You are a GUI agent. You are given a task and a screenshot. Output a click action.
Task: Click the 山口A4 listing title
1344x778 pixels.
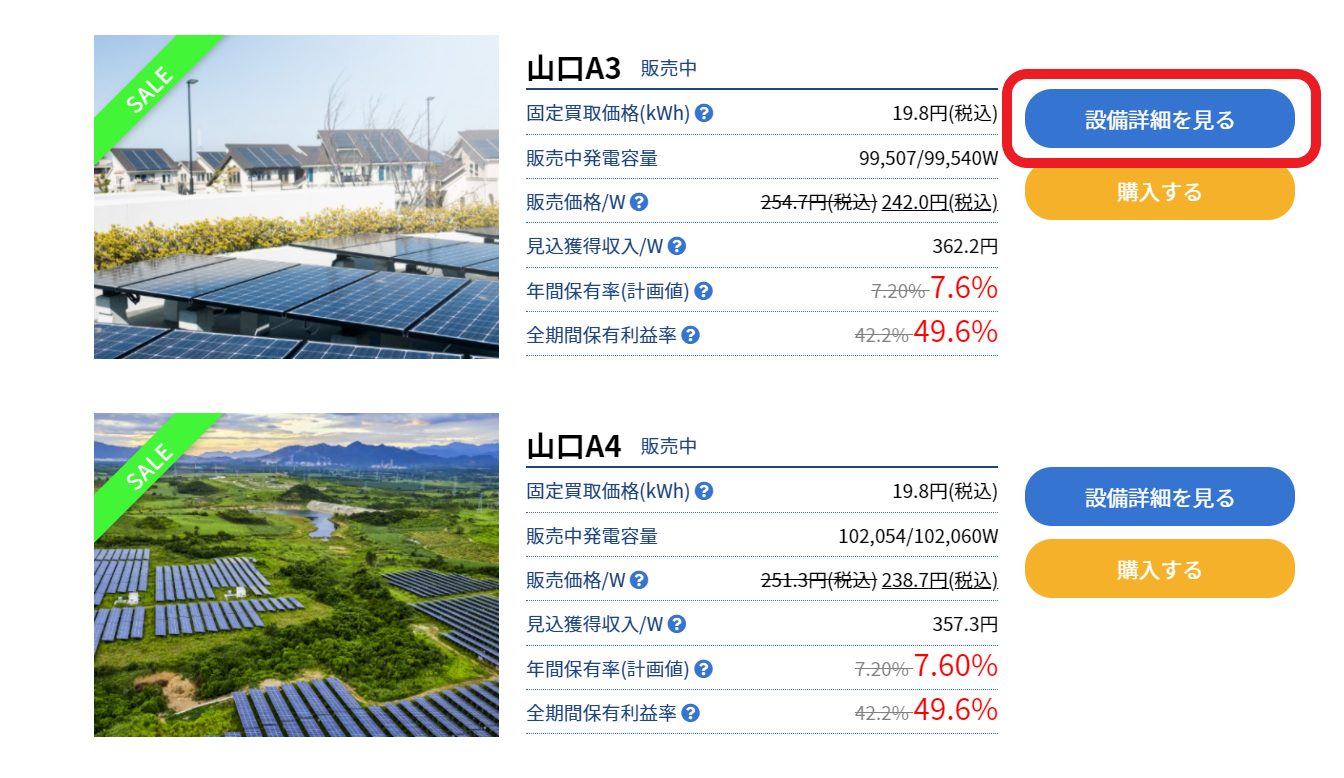pyautogui.click(x=574, y=446)
